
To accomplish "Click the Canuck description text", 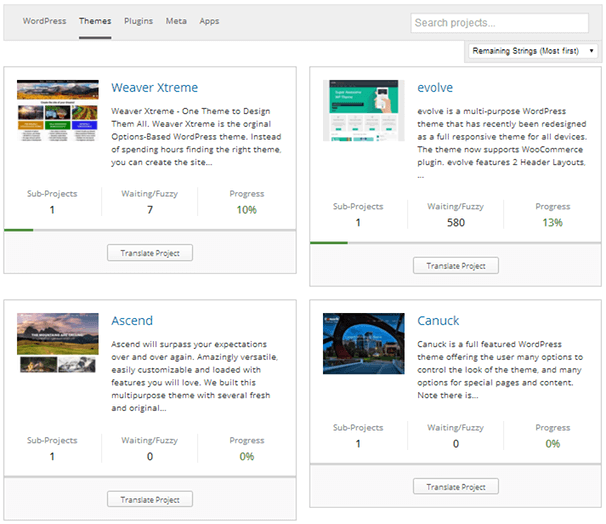I will coord(500,370).
